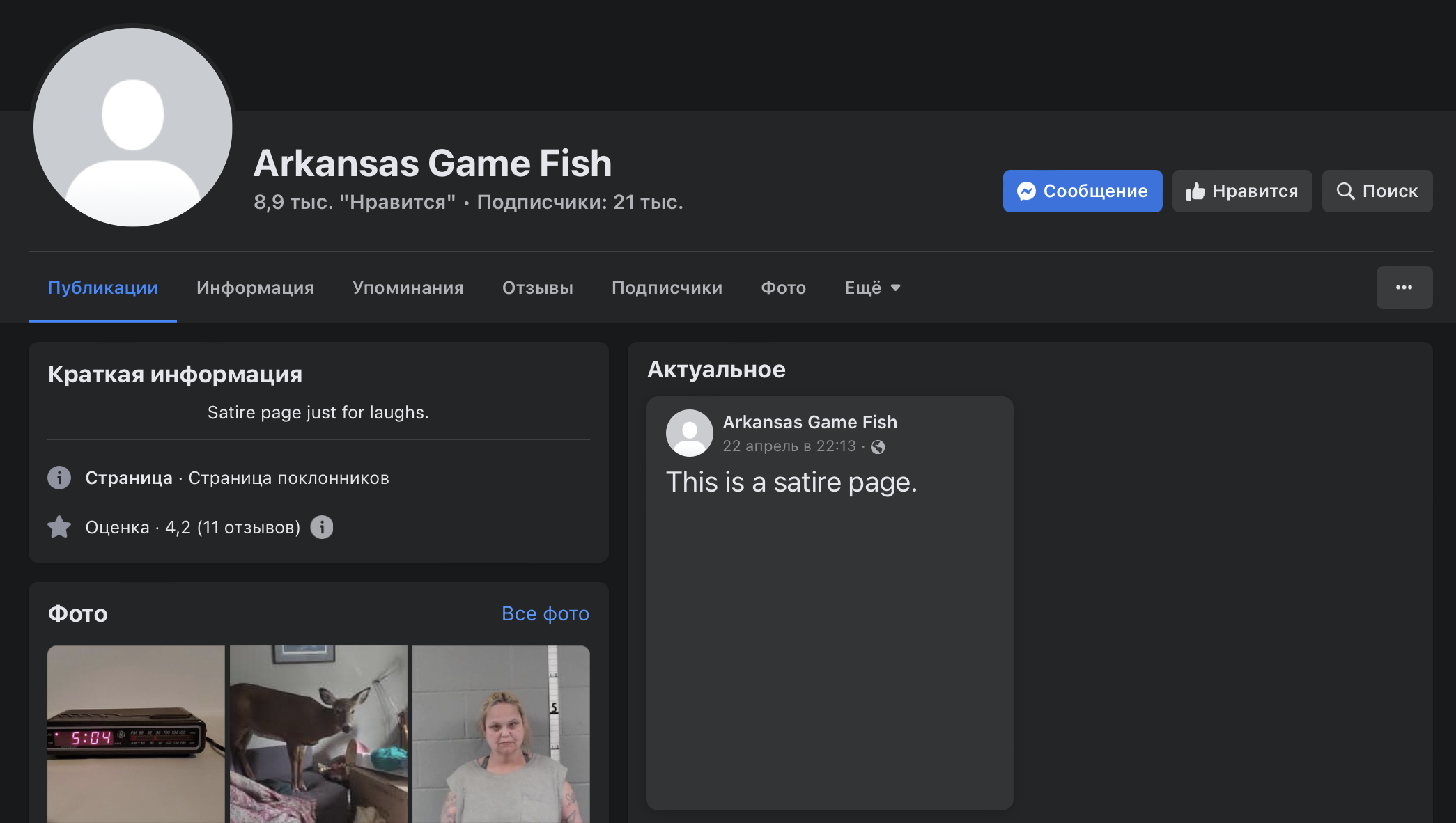Like the page with Нравится button
The width and height of the screenshot is (1456, 823).
click(x=1242, y=191)
